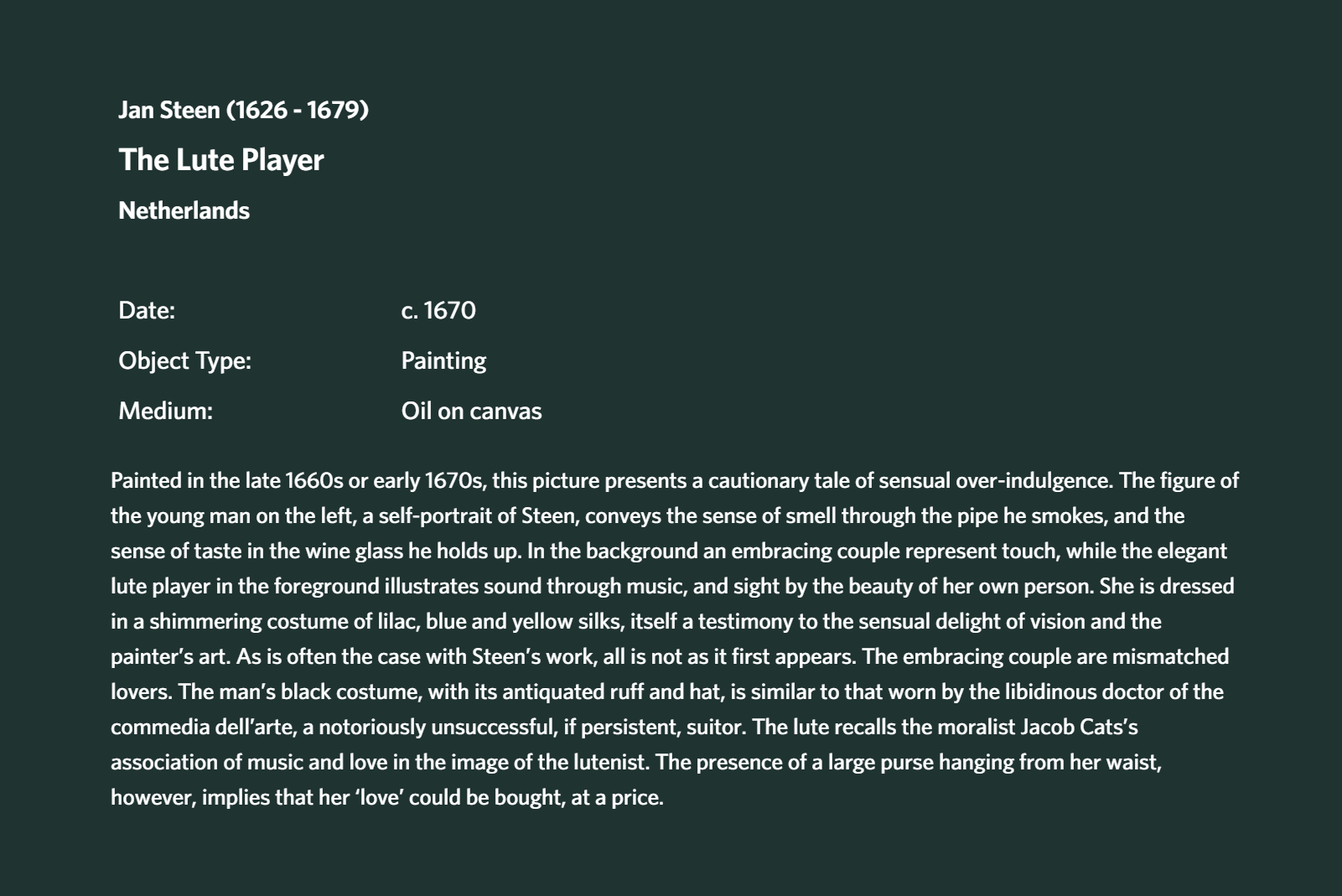Viewport: 1342px width, 896px height.
Task: Click the Object Type: label
Action: click(x=184, y=360)
